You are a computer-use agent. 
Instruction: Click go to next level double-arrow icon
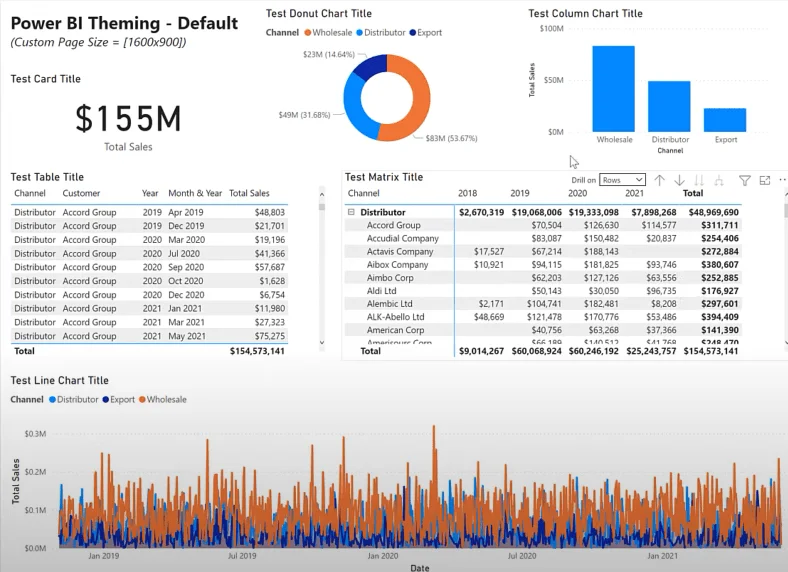click(x=699, y=180)
